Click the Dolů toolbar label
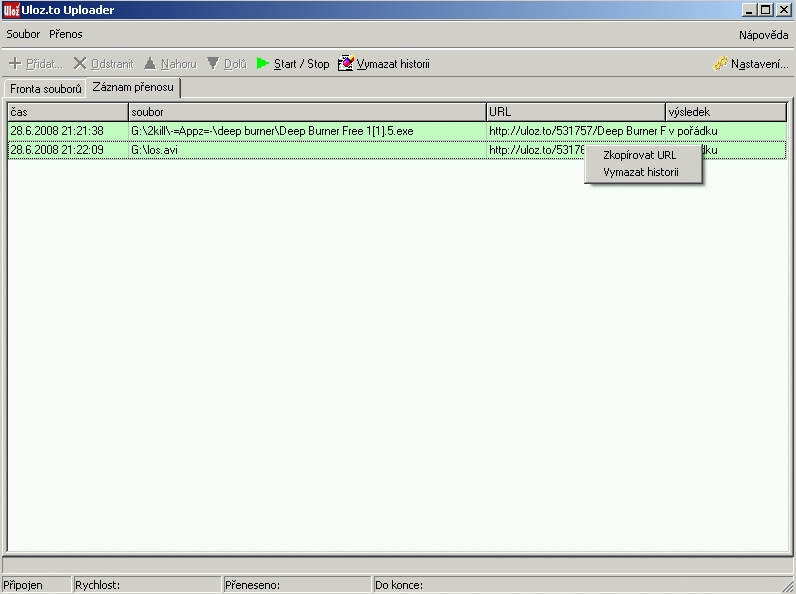 (x=235, y=64)
